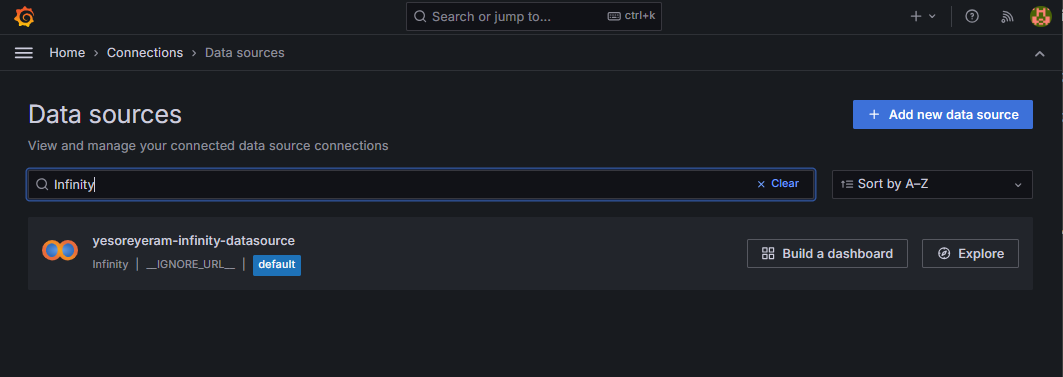Click the plus icon in top bar
This screenshot has width=1063, height=377.
click(916, 17)
